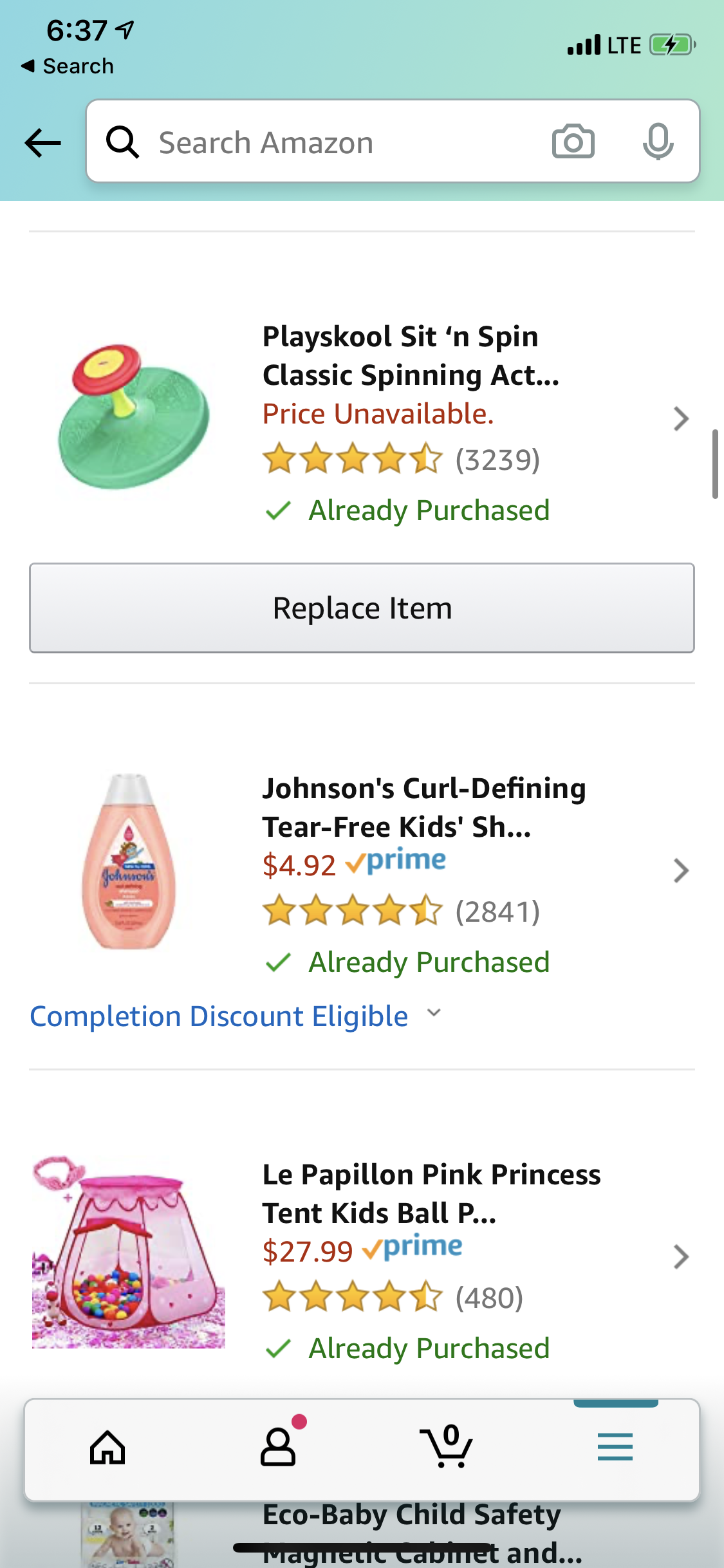Open Playskool Sit 'n Spin details chevron
Screen dimensions: 724x1568
[x=681, y=419]
